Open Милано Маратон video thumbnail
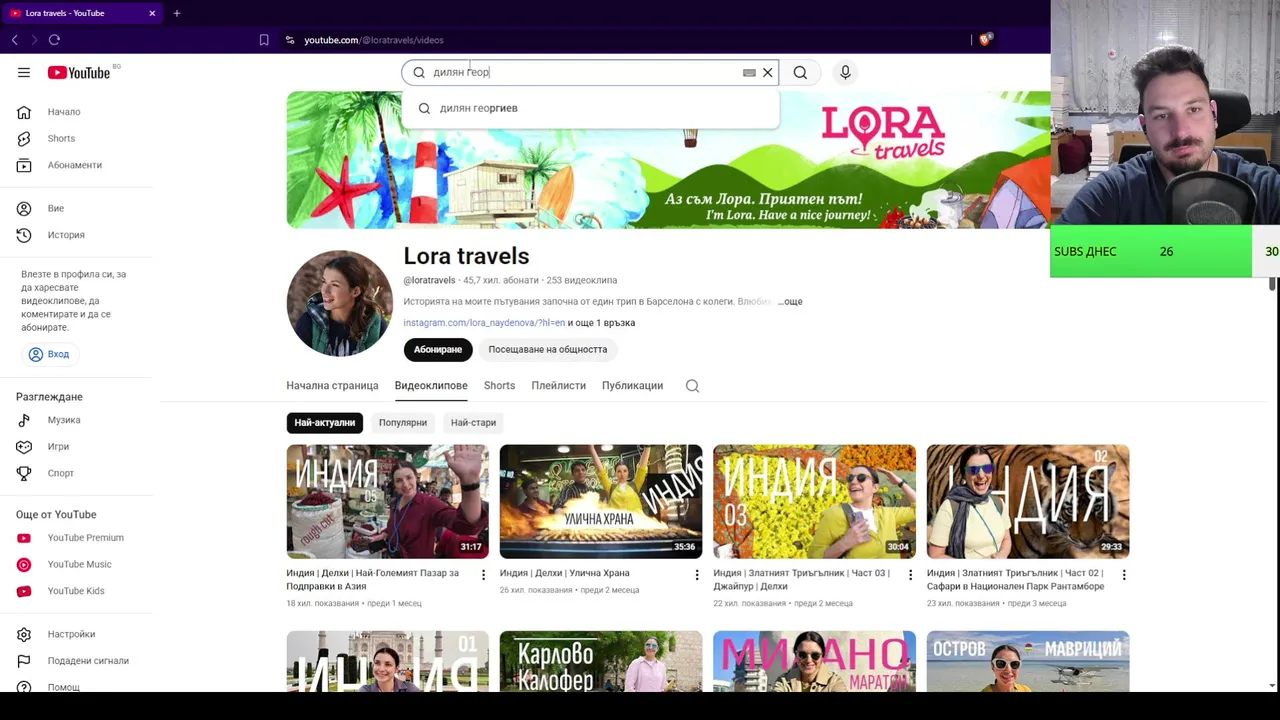 pyautogui.click(x=814, y=661)
